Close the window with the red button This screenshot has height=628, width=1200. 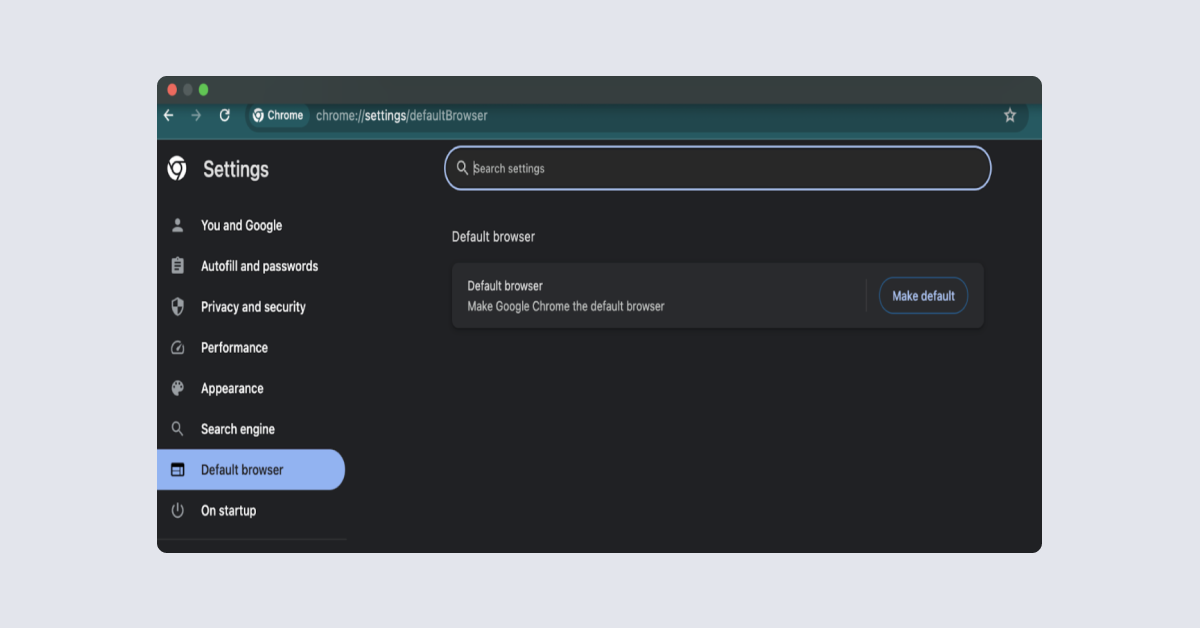tap(172, 90)
